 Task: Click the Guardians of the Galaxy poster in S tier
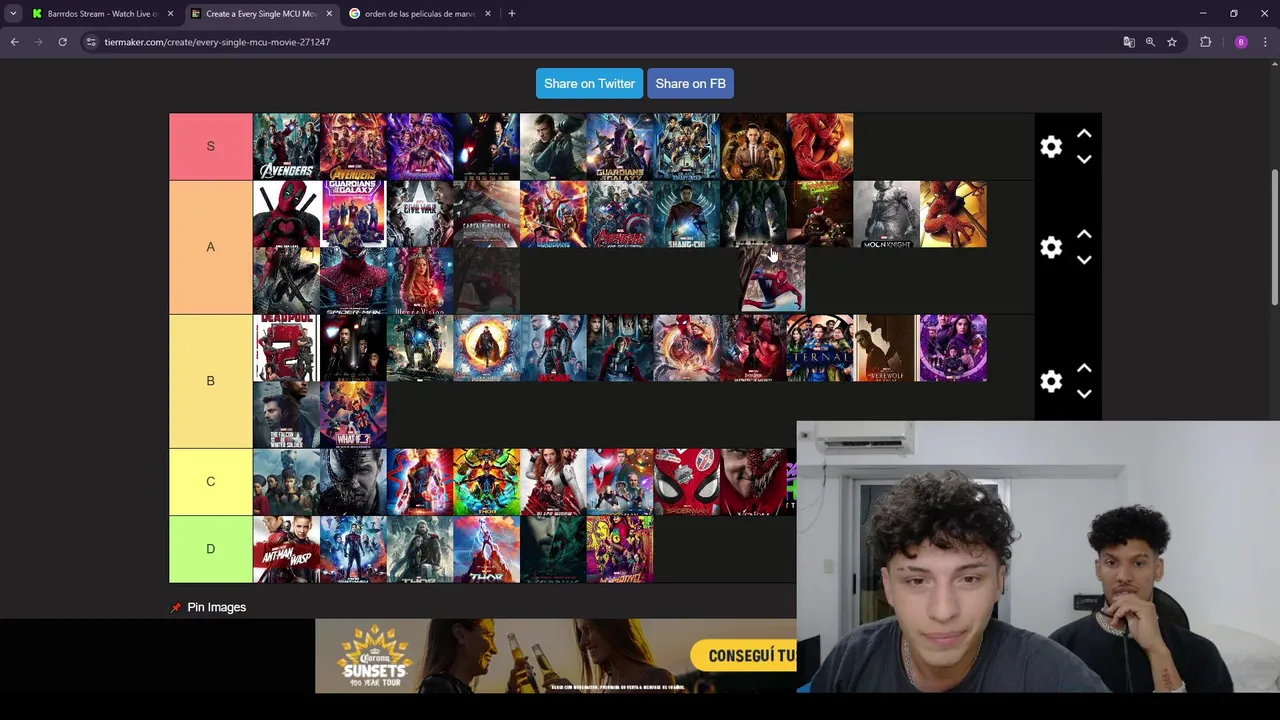620,146
